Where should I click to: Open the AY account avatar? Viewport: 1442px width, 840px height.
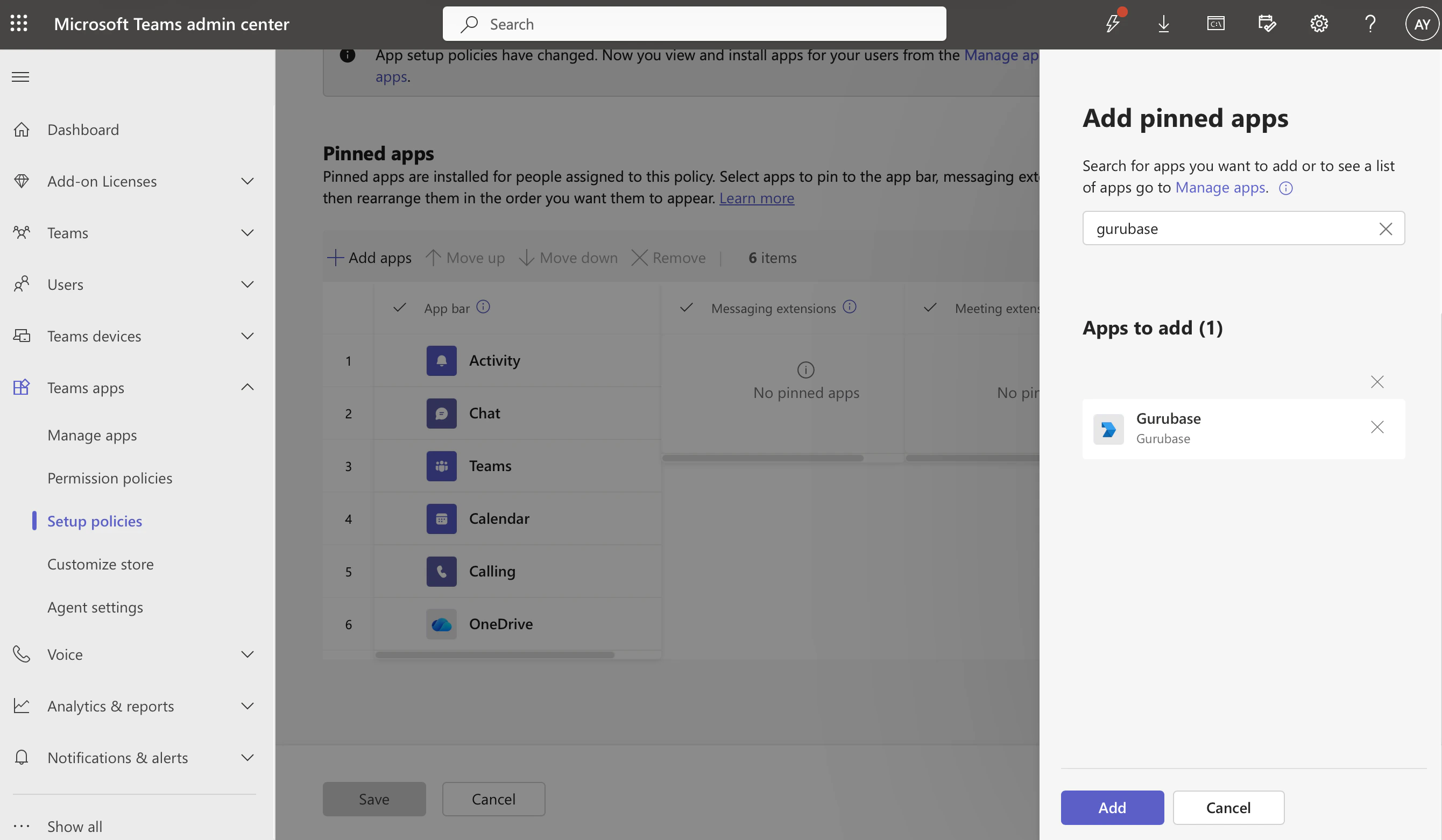[x=1422, y=24]
